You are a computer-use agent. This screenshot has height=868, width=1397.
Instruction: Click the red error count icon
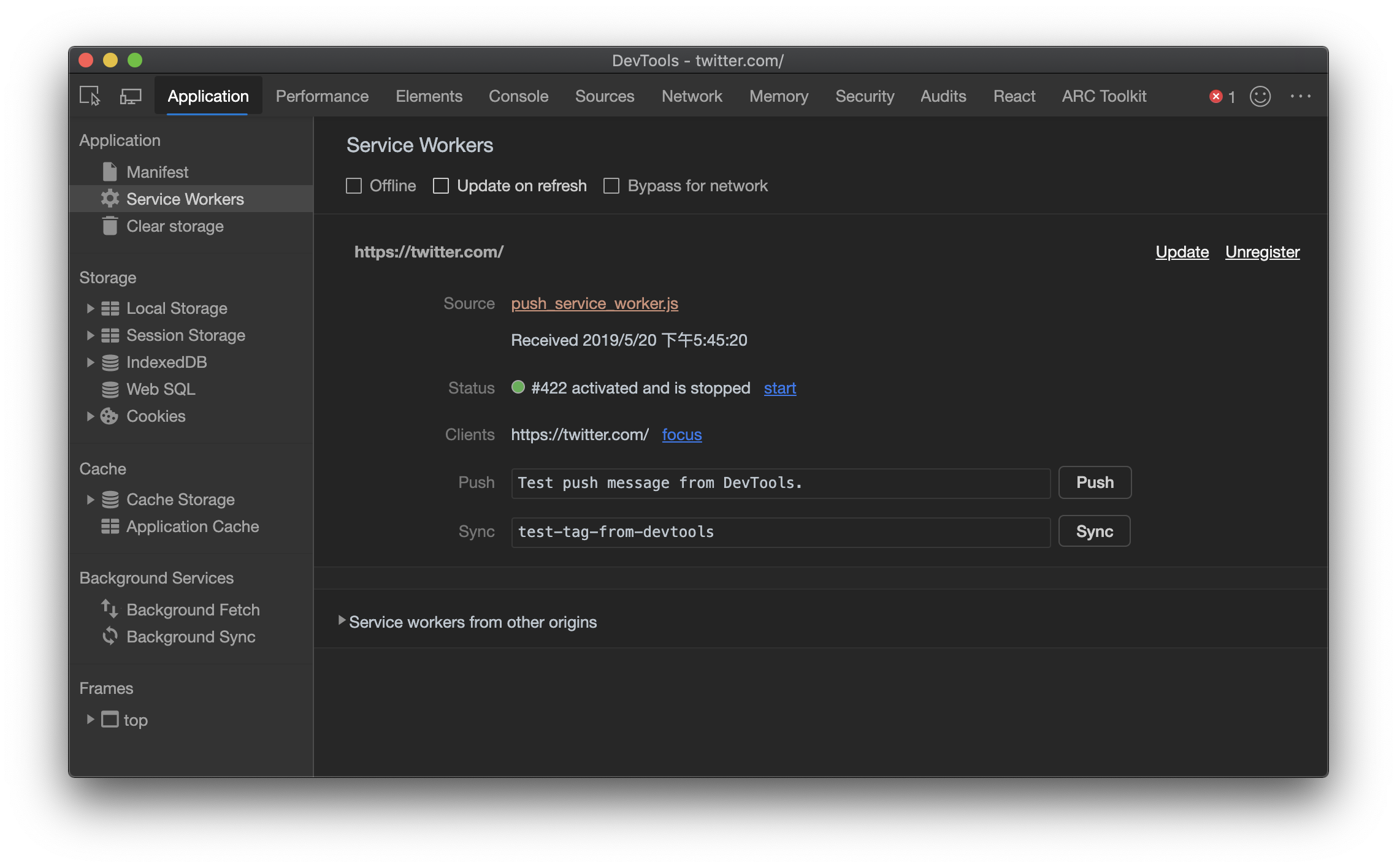click(x=1215, y=96)
